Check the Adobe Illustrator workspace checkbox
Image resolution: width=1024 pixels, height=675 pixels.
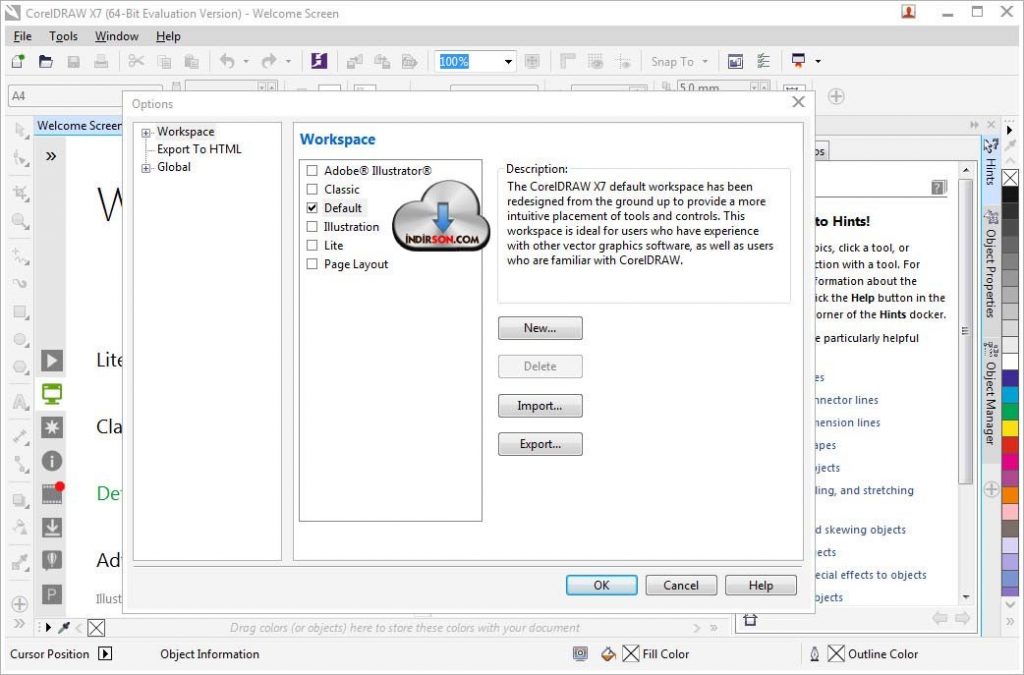312,170
